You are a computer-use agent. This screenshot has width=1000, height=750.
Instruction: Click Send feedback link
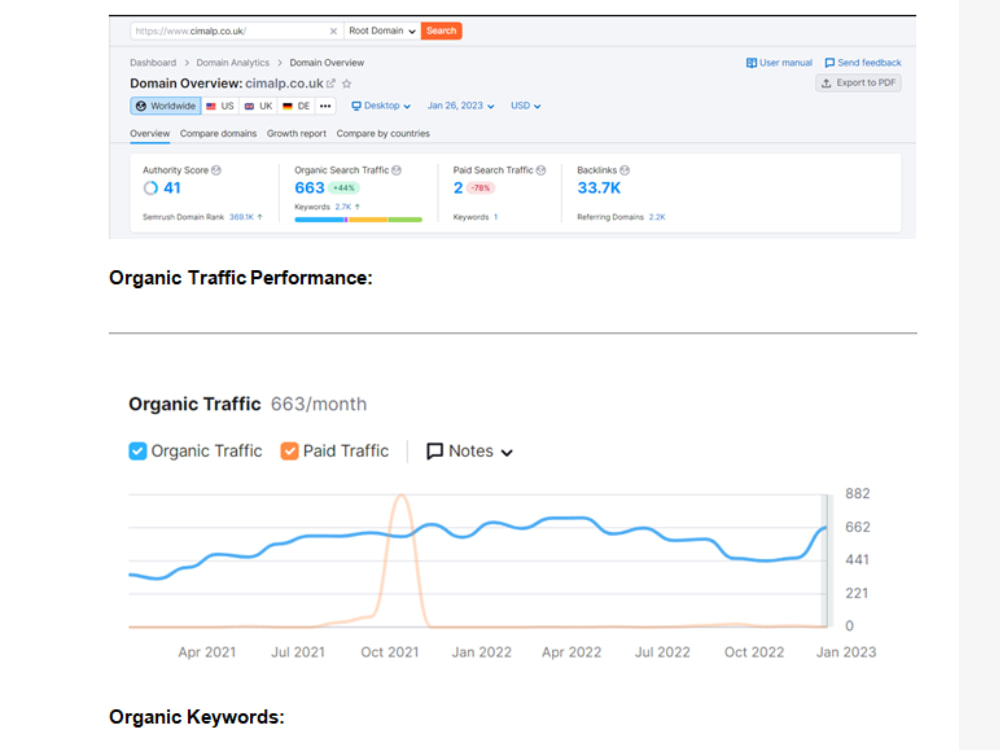(x=863, y=62)
